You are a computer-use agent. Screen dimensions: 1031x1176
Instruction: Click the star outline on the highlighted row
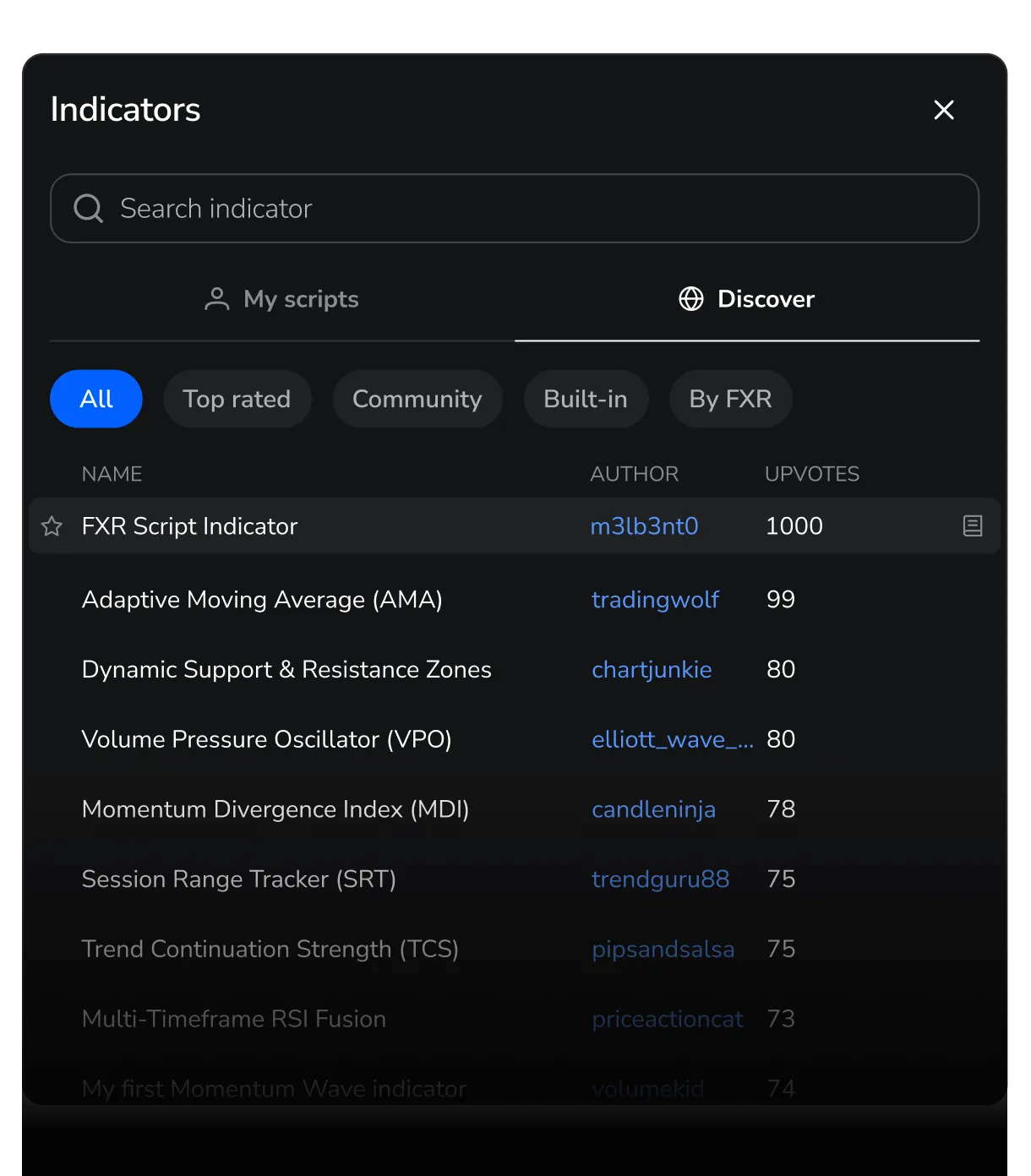click(52, 525)
